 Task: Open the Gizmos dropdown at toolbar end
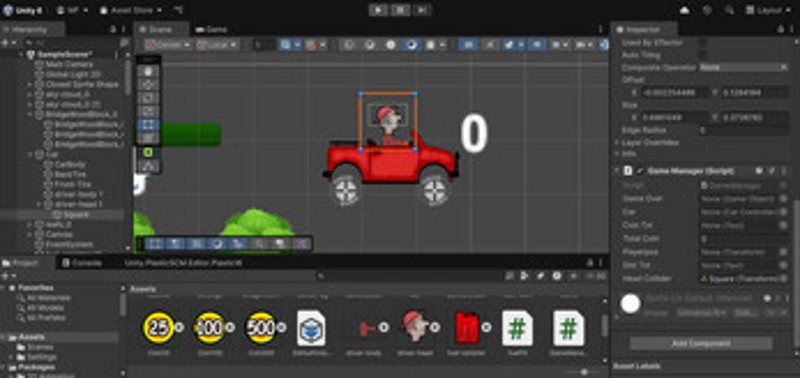604,45
